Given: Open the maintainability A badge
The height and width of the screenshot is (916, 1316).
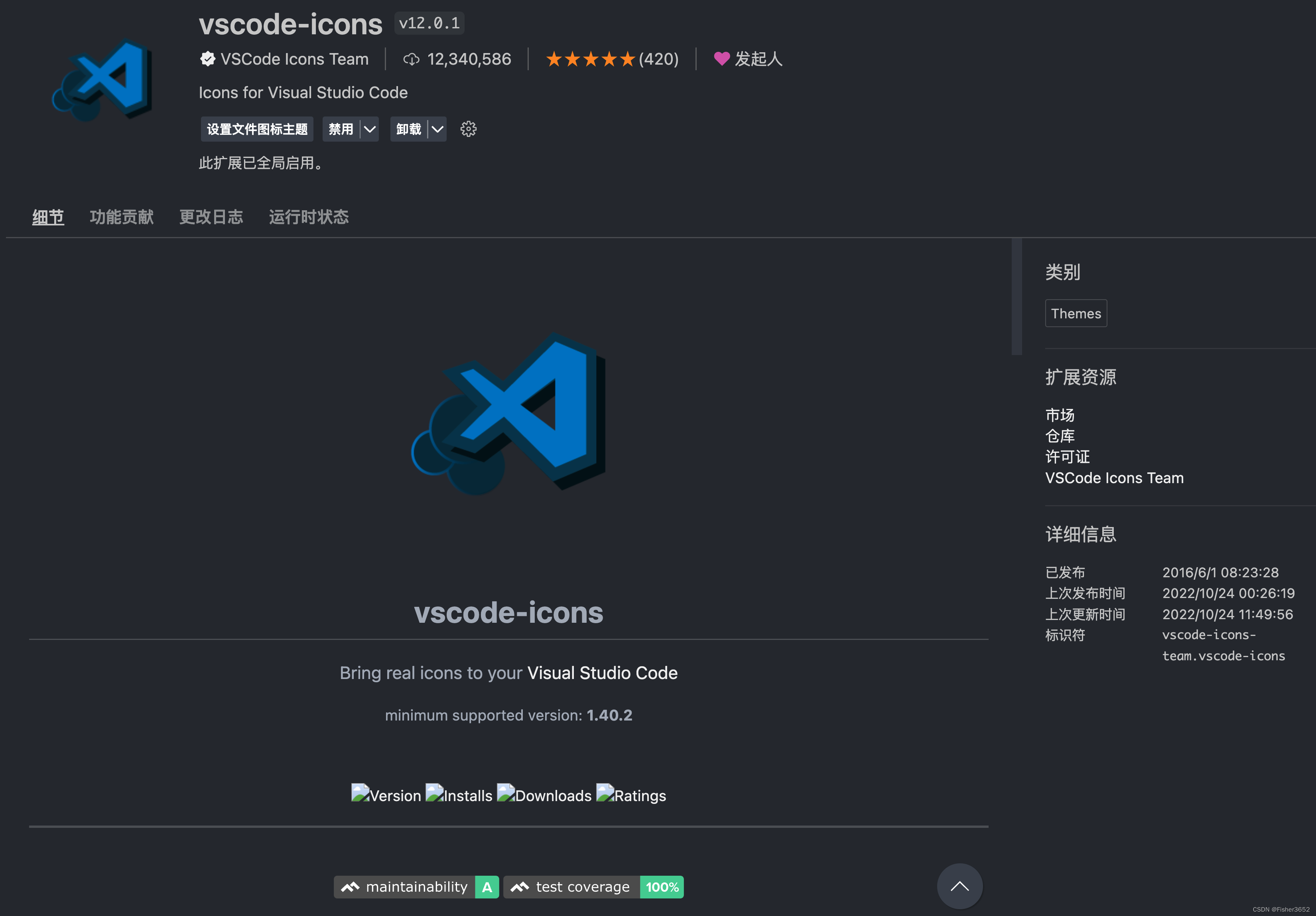Looking at the screenshot, I should click(x=416, y=887).
